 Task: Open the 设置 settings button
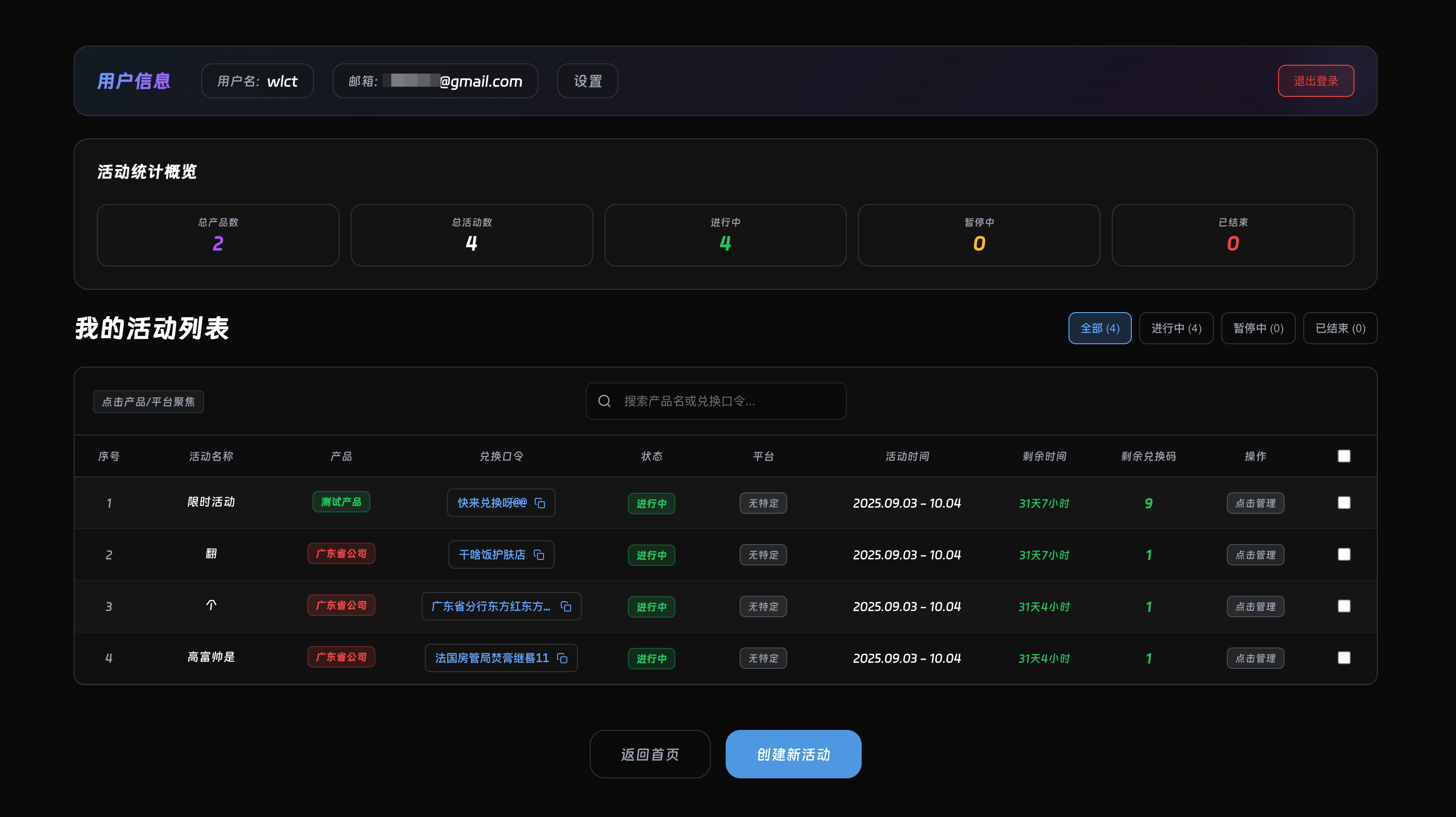[587, 81]
